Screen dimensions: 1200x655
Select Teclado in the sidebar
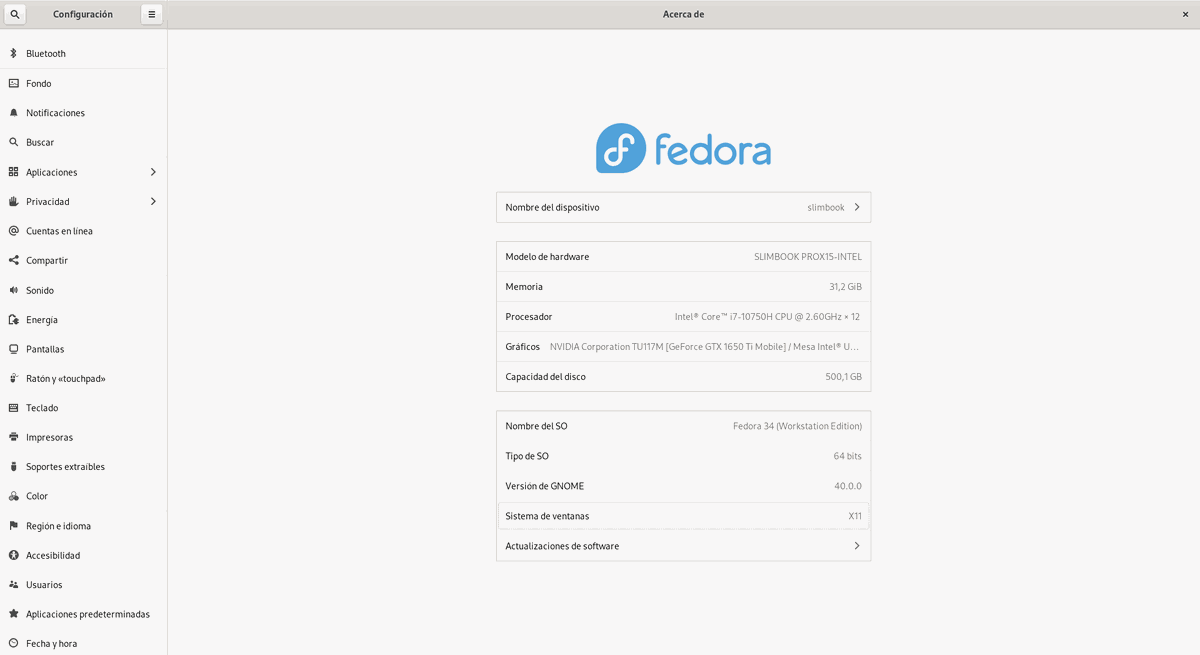[42, 408]
